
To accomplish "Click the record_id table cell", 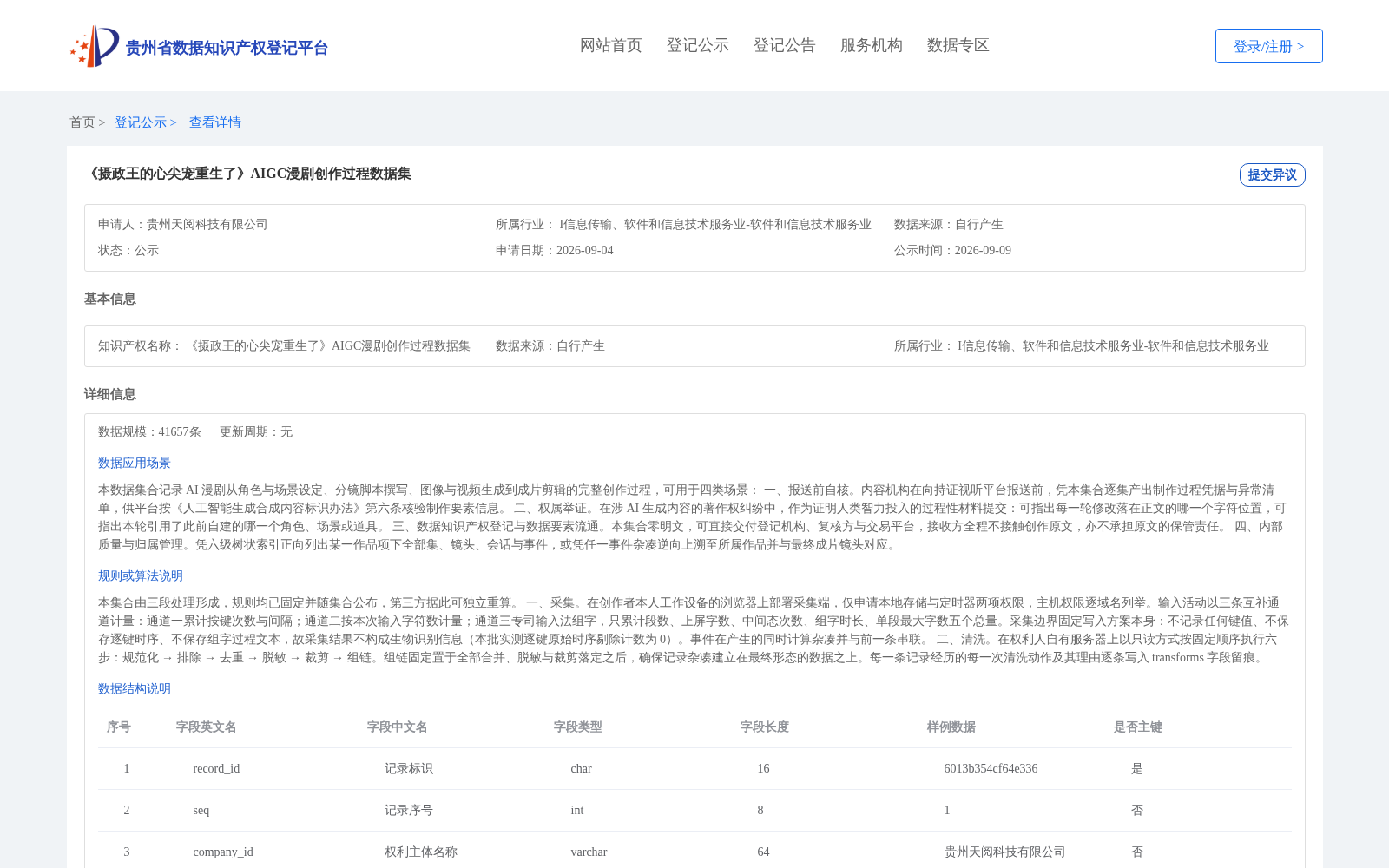I will pyautogui.click(x=216, y=768).
